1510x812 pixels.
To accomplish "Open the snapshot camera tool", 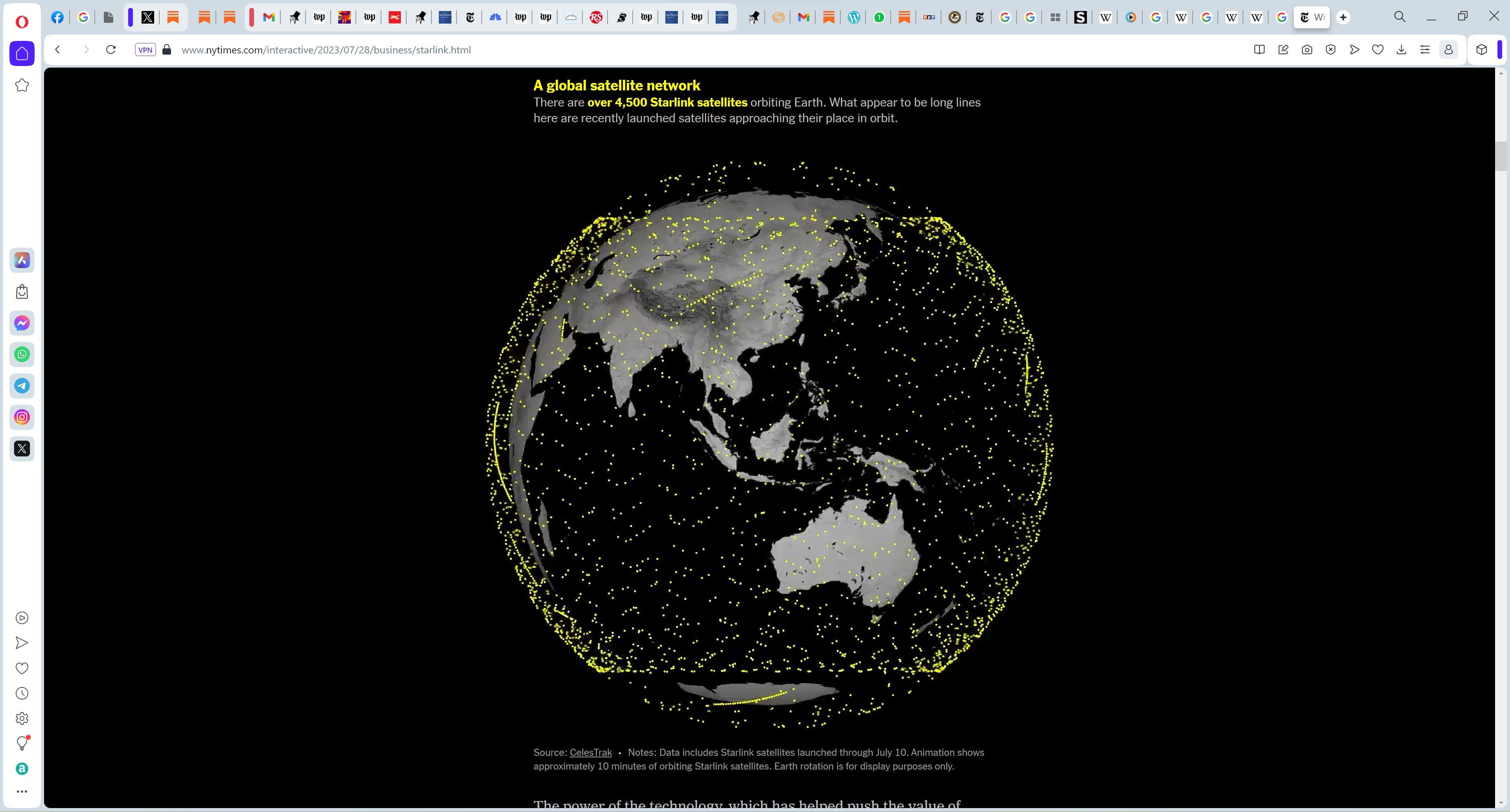I will point(1307,50).
